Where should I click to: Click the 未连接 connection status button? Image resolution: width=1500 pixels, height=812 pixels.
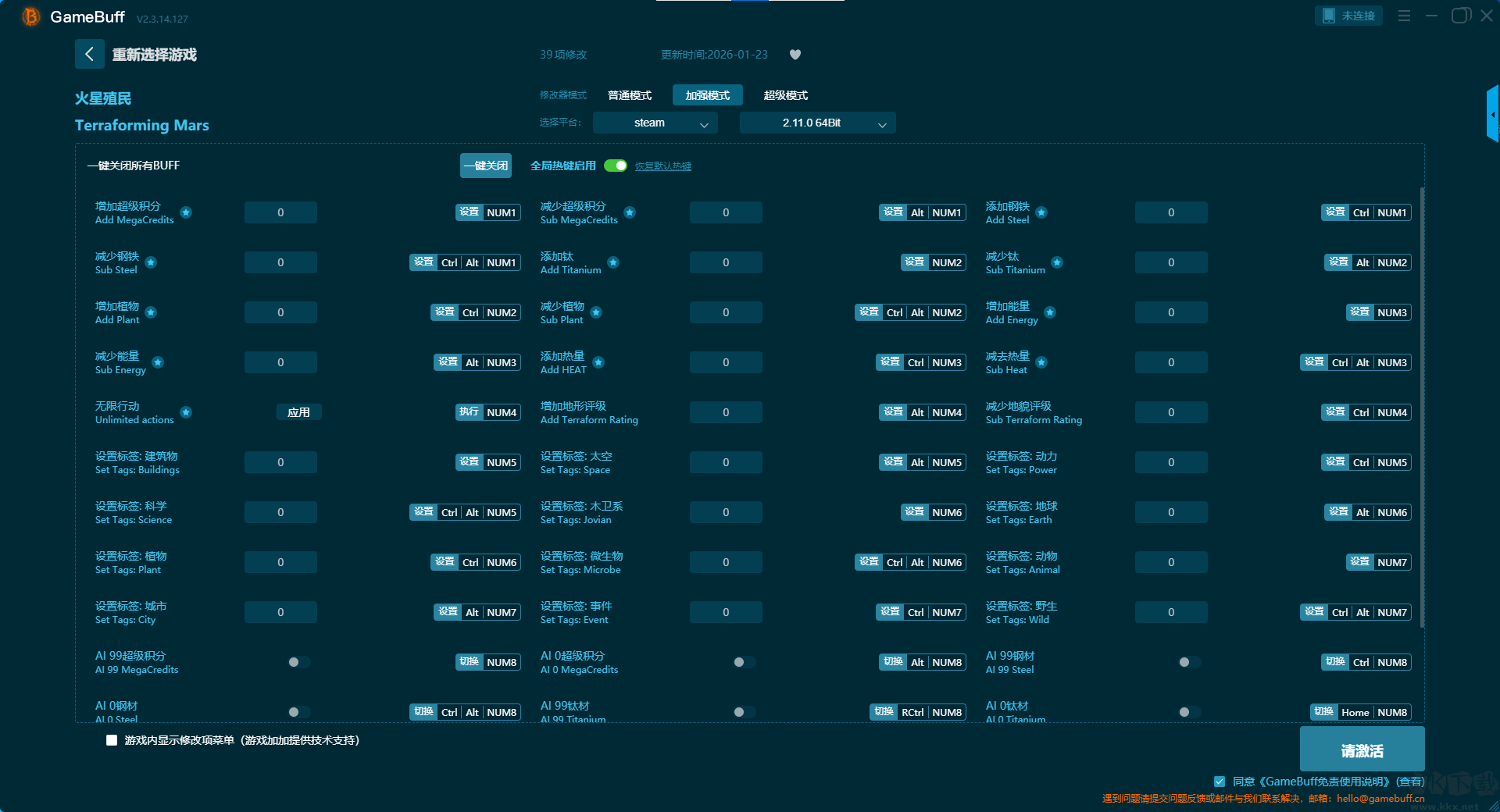click(1349, 16)
